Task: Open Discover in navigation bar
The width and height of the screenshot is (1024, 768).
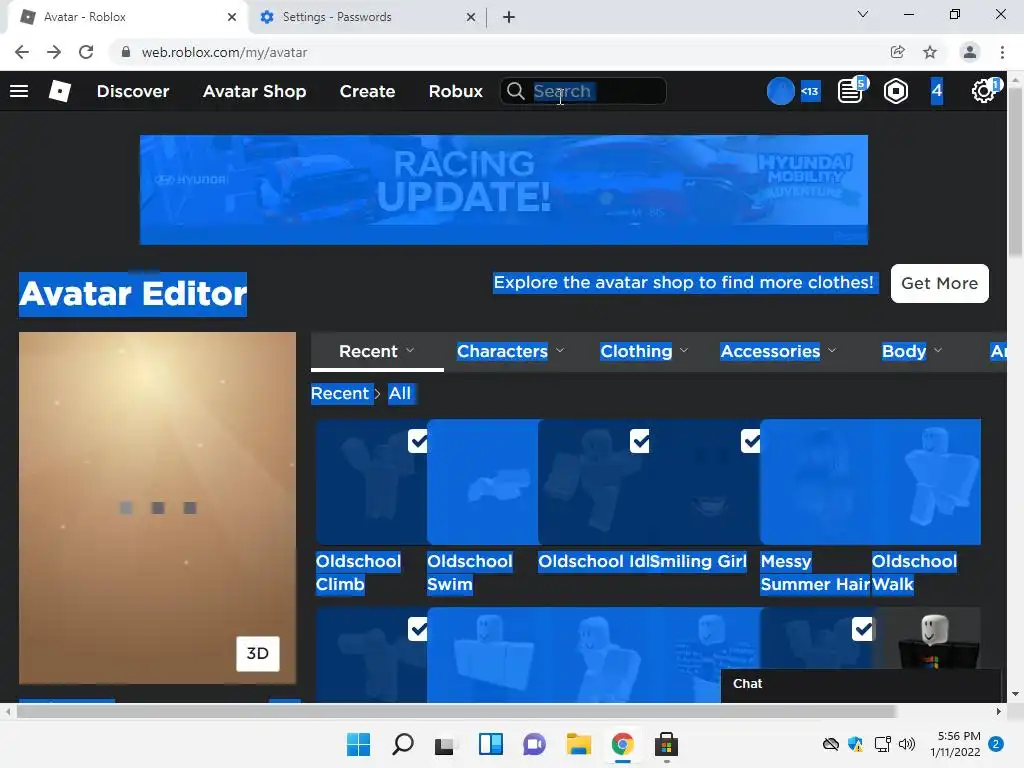Action: pos(133,91)
